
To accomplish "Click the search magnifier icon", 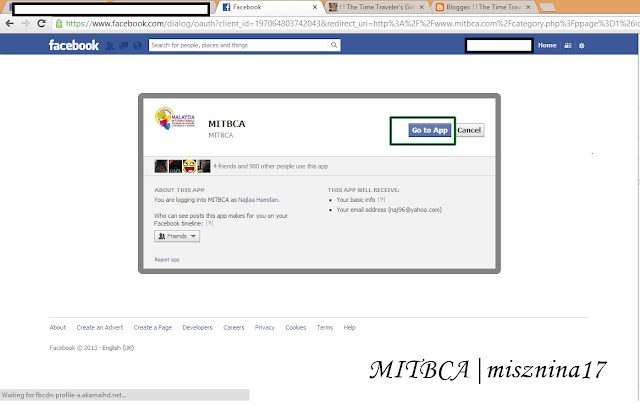I will (x=334, y=45).
